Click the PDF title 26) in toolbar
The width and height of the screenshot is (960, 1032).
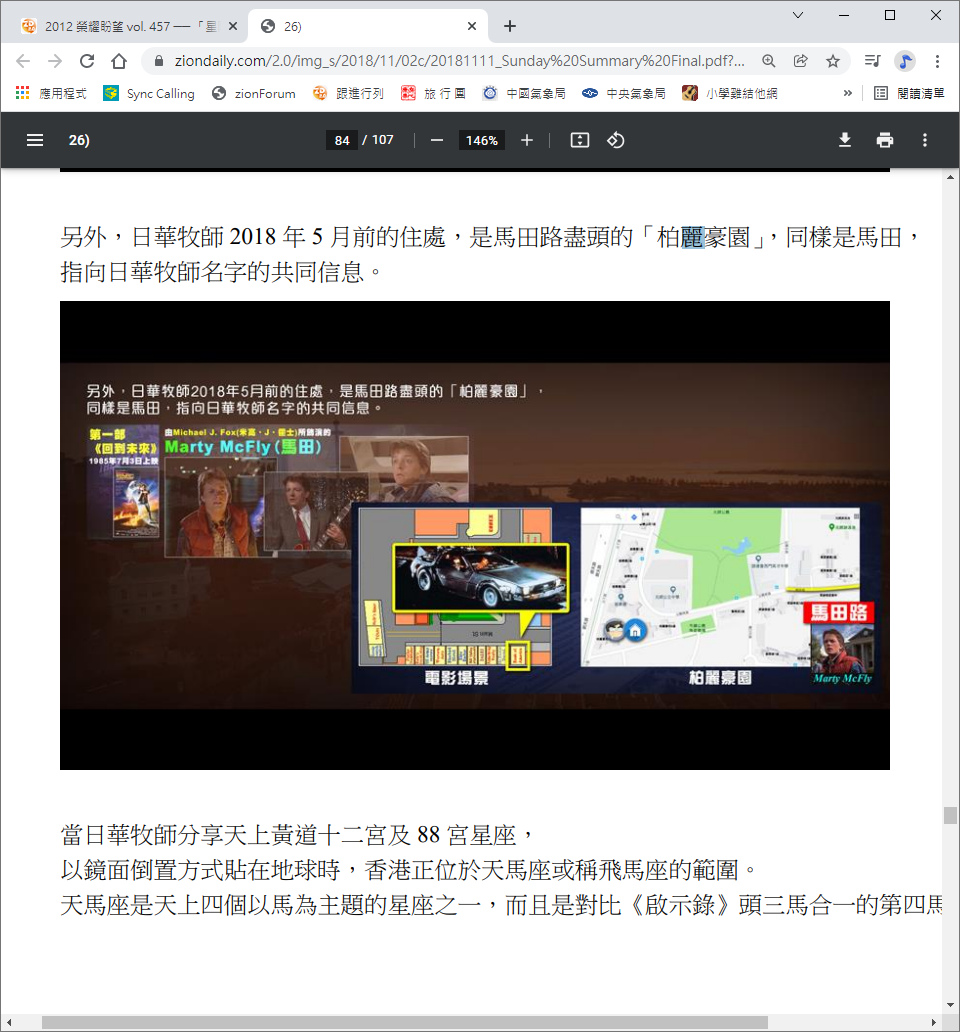(79, 140)
